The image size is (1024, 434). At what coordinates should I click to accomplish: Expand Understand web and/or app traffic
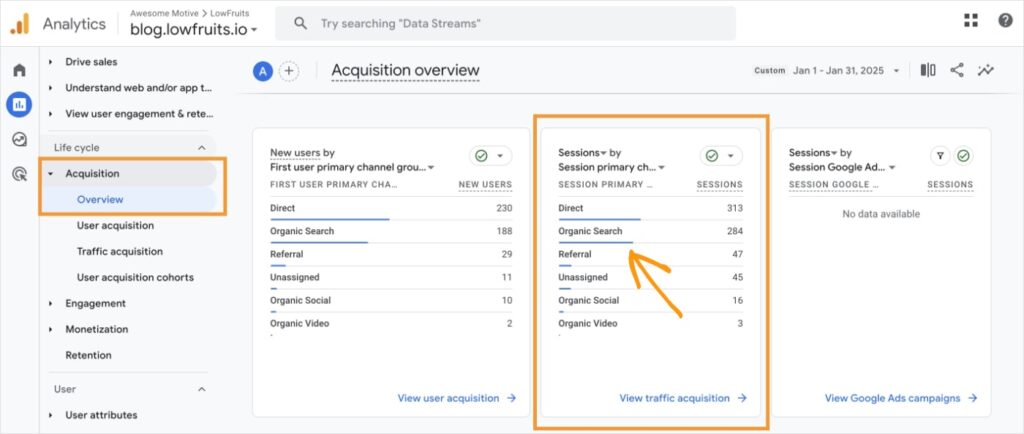51,88
